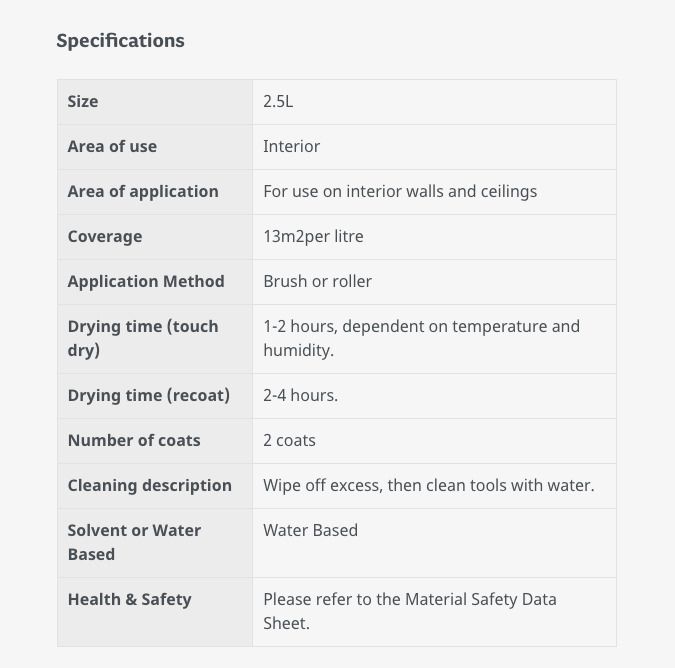Click the Brush or roller value
The image size is (675, 668).
[317, 281]
